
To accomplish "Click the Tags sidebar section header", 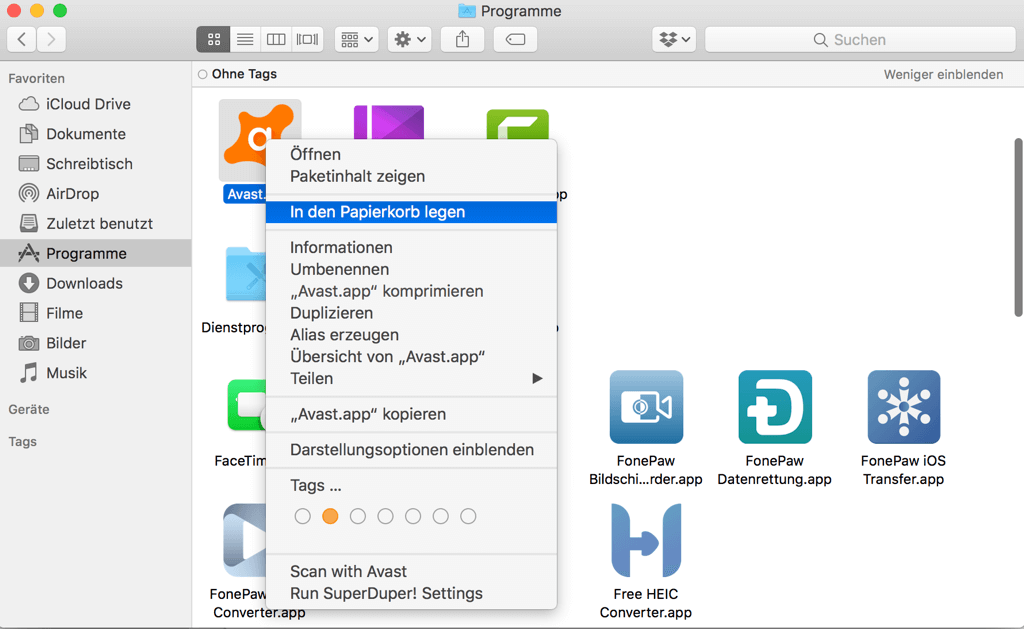I will [x=22, y=442].
